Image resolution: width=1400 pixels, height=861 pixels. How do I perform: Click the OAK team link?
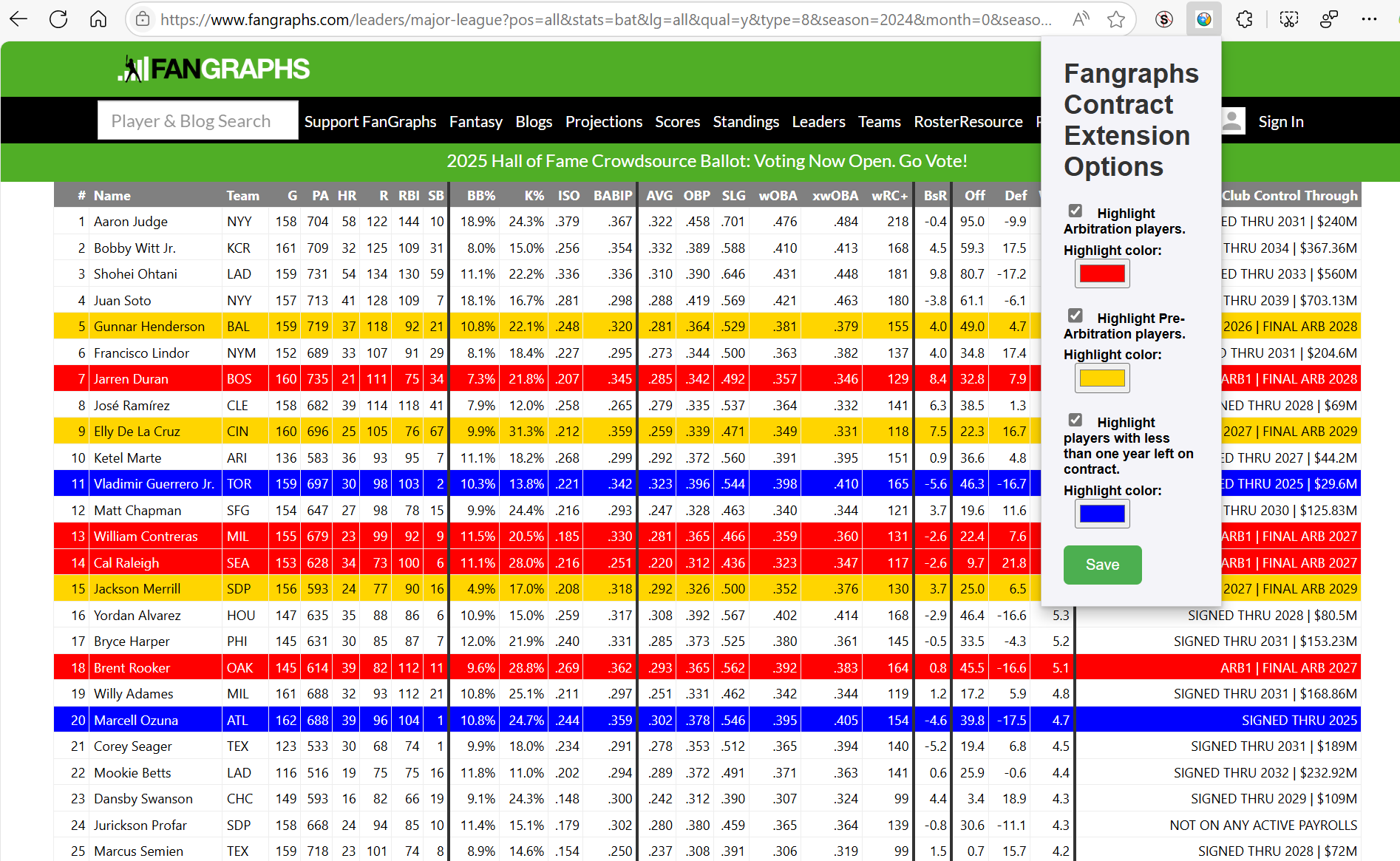pyautogui.click(x=240, y=667)
